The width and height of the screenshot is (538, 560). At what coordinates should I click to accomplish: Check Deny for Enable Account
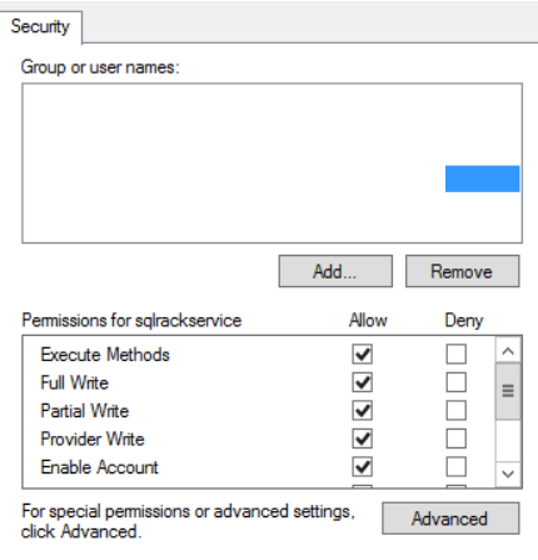coord(456,467)
